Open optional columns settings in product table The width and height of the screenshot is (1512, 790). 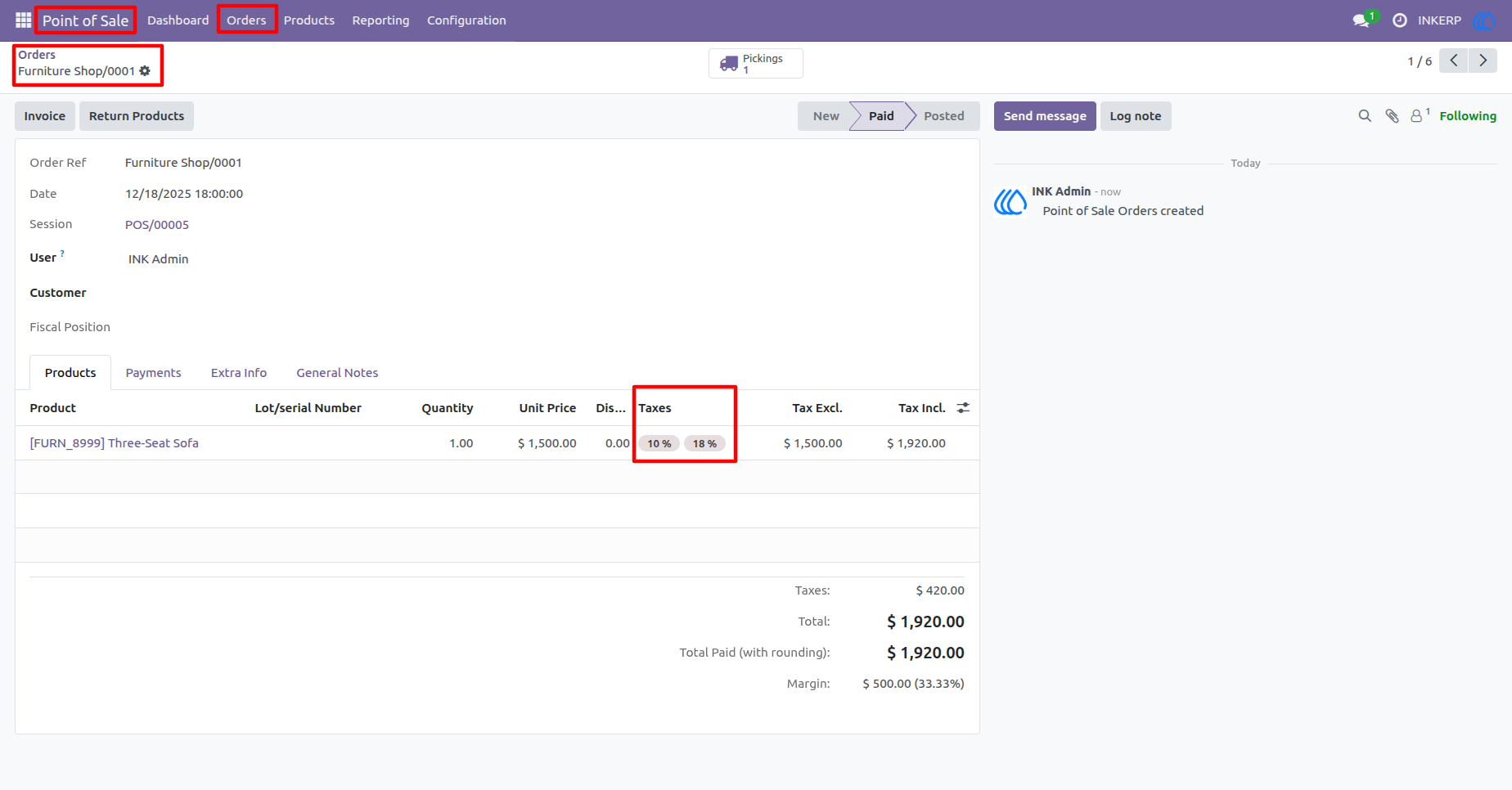click(x=963, y=407)
